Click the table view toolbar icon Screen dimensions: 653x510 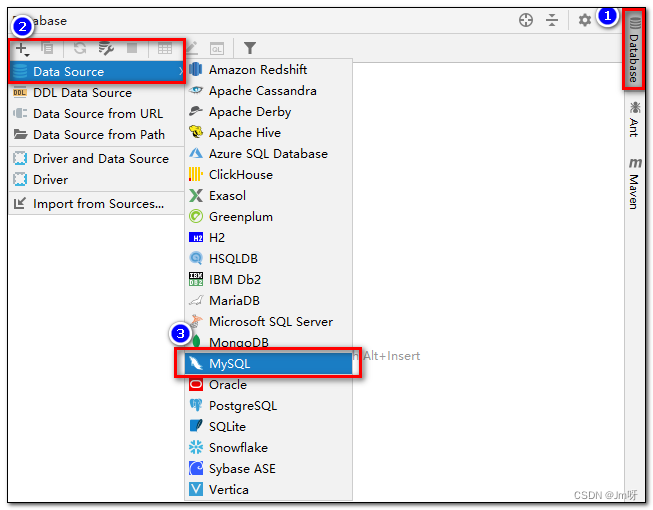tap(165, 49)
